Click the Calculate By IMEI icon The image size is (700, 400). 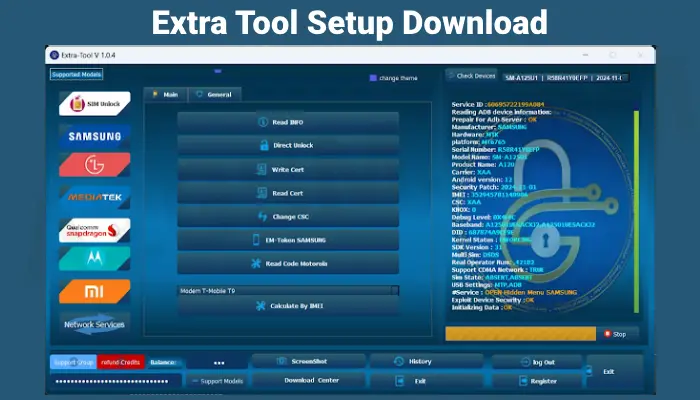click(261, 306)
